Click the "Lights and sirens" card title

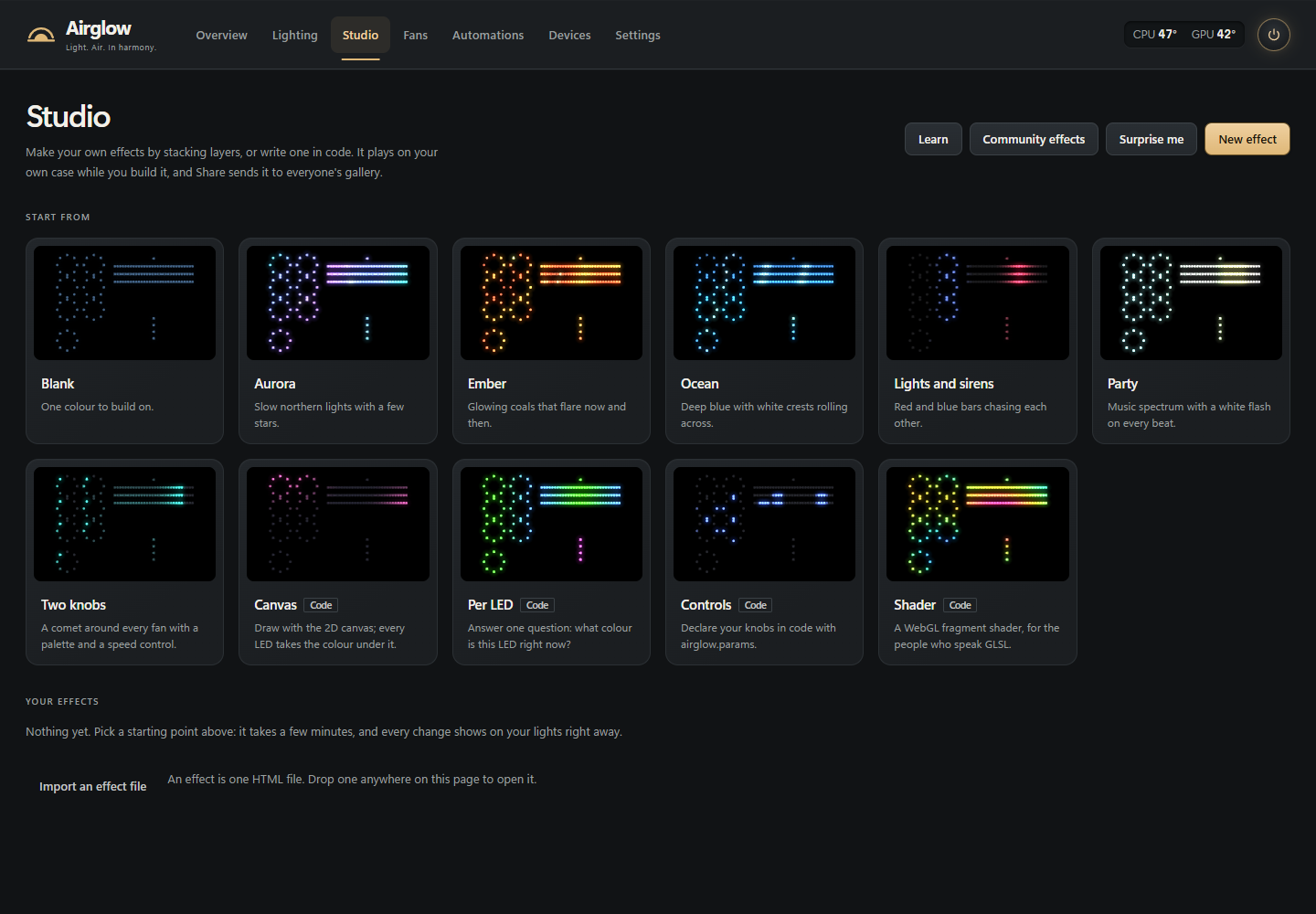[x=944, y=384]
